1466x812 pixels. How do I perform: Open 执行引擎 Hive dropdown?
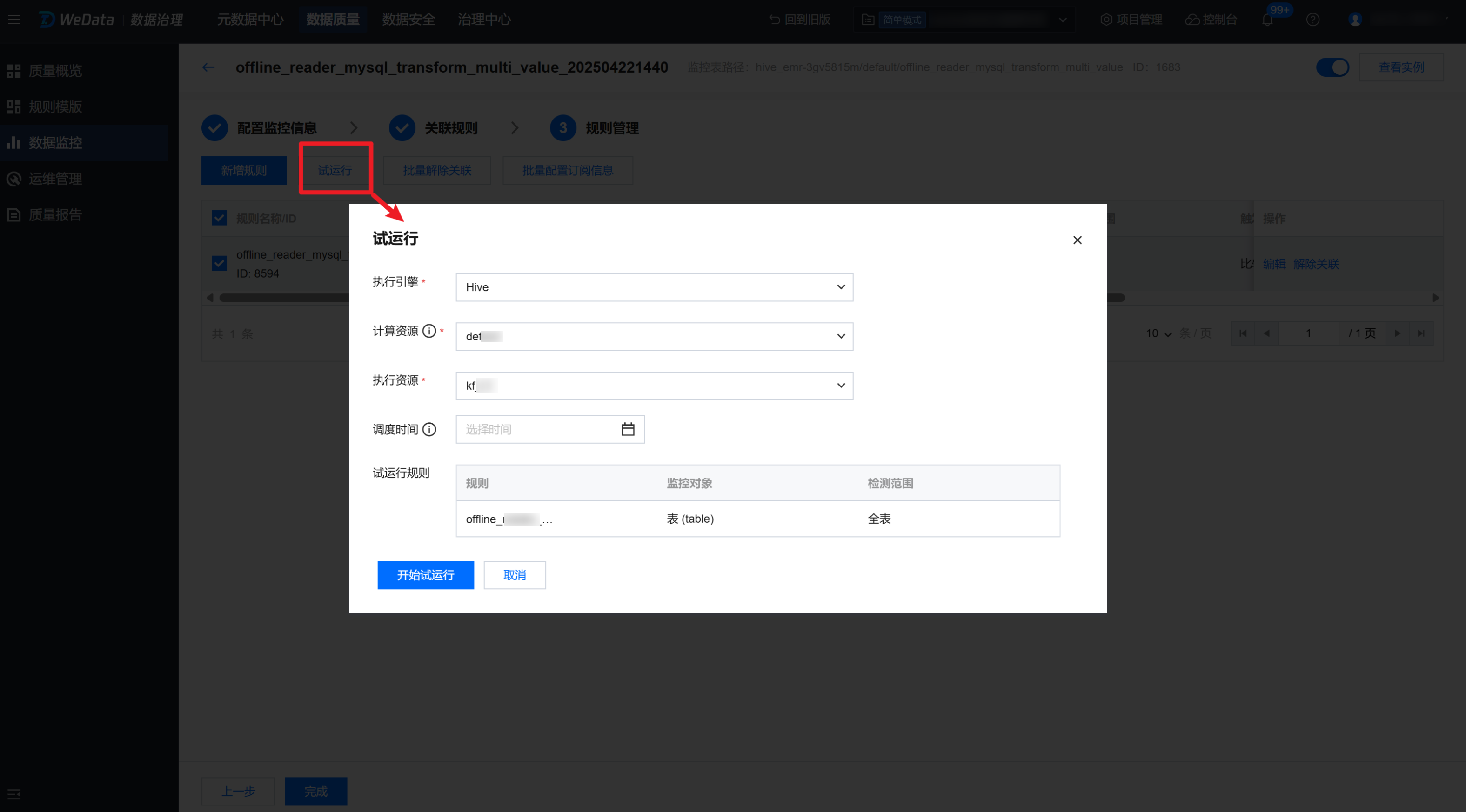(x=655, y=287)
